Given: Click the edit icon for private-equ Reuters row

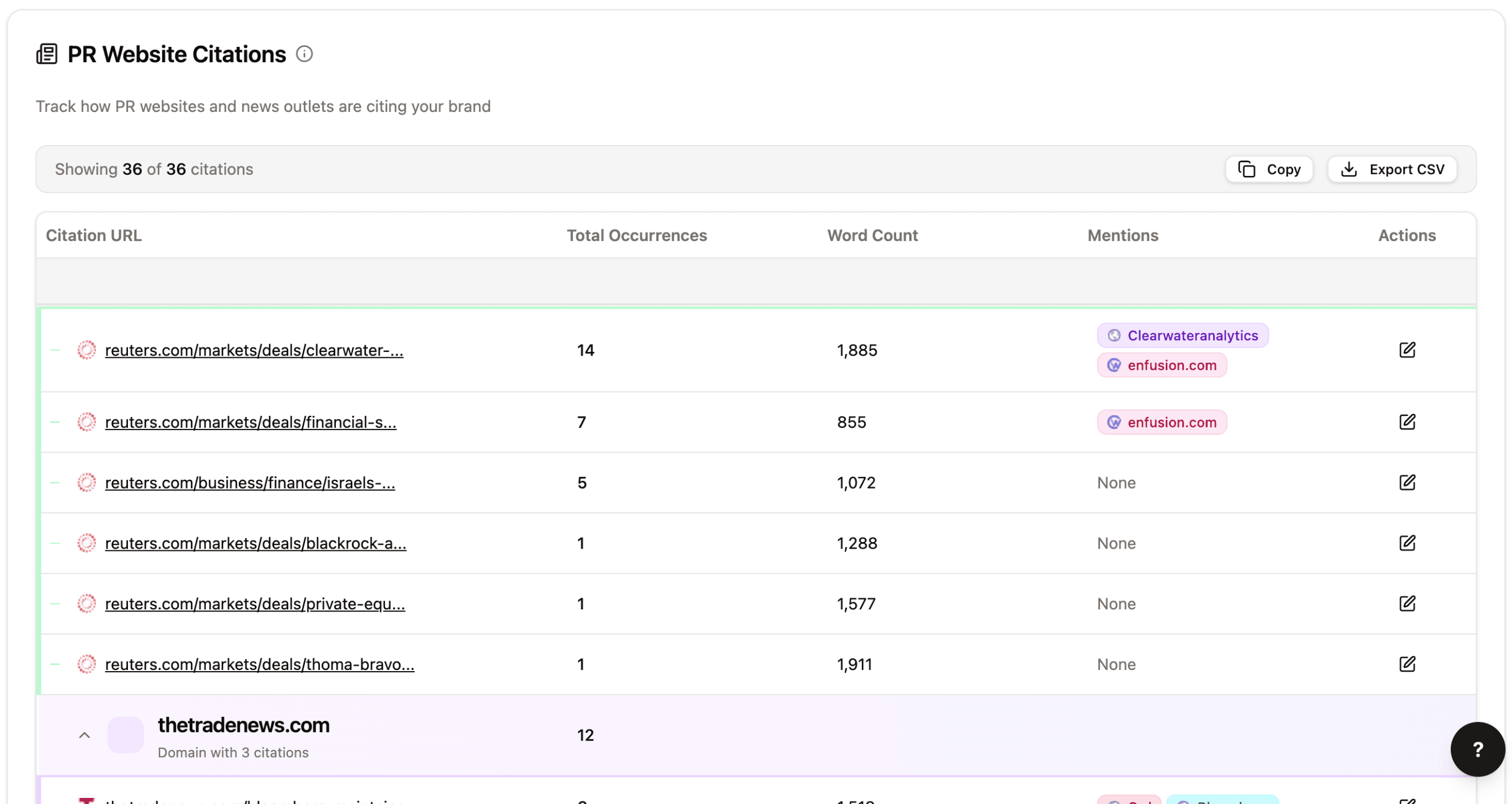Looking at the screenshot, I should (1407, 603).
